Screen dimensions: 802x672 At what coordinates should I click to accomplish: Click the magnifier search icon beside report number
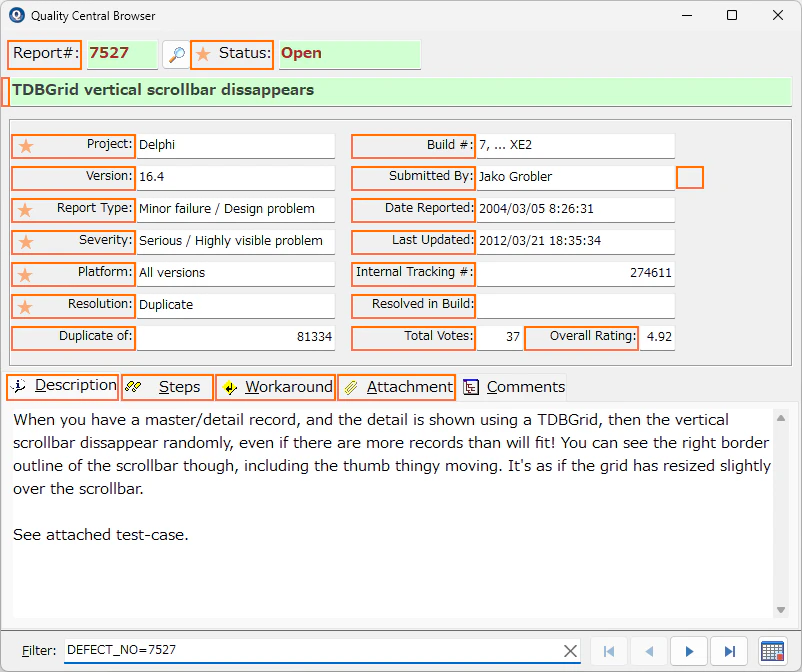click(x=176, y=54)
